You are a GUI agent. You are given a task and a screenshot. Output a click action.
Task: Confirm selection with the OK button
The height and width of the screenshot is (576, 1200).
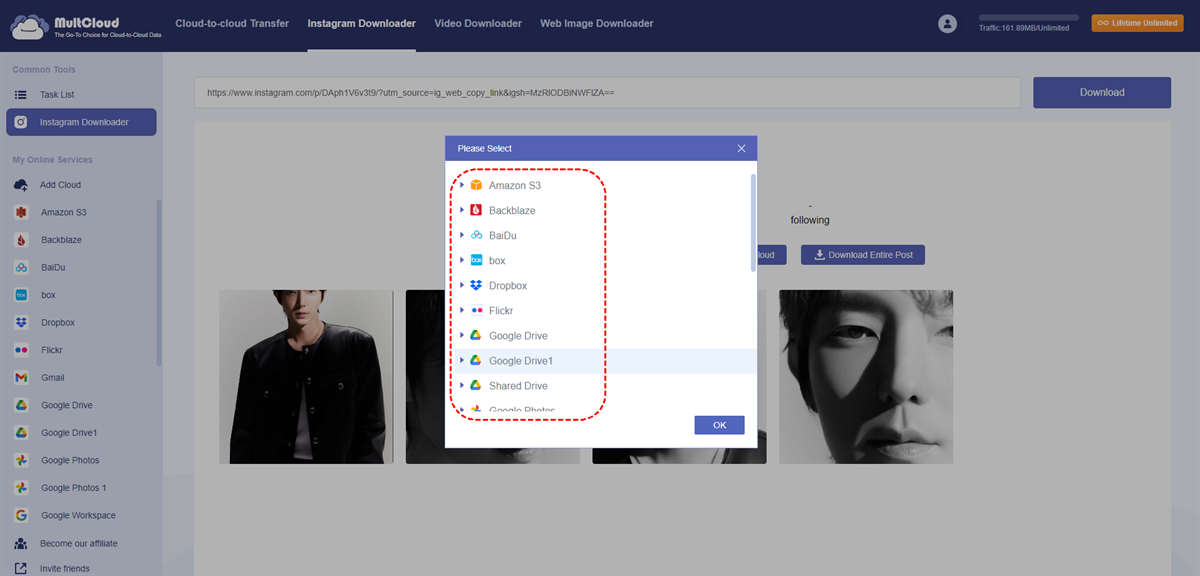pyautogui.click(x=719, y=424)
